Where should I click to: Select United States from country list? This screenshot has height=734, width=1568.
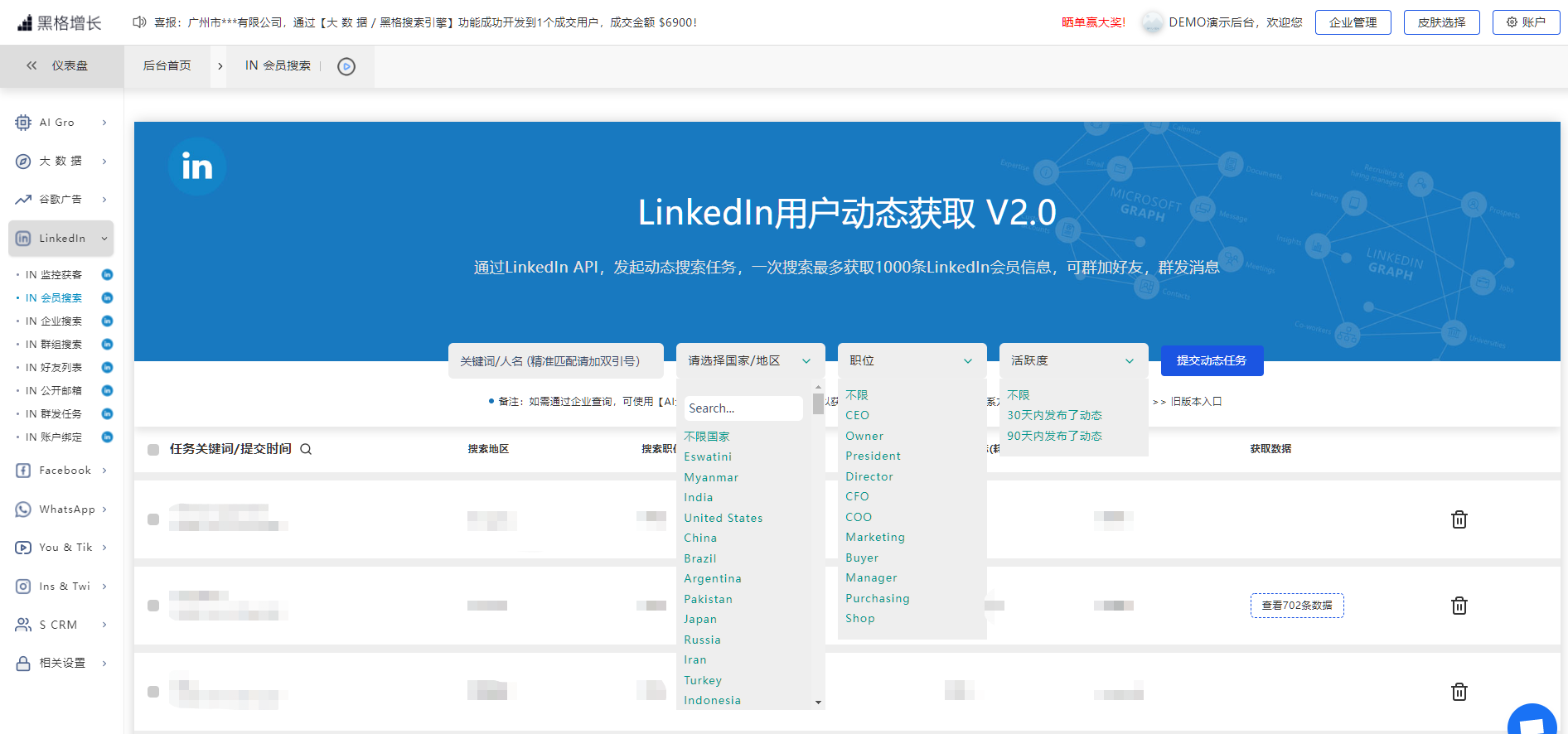(723, 518)
